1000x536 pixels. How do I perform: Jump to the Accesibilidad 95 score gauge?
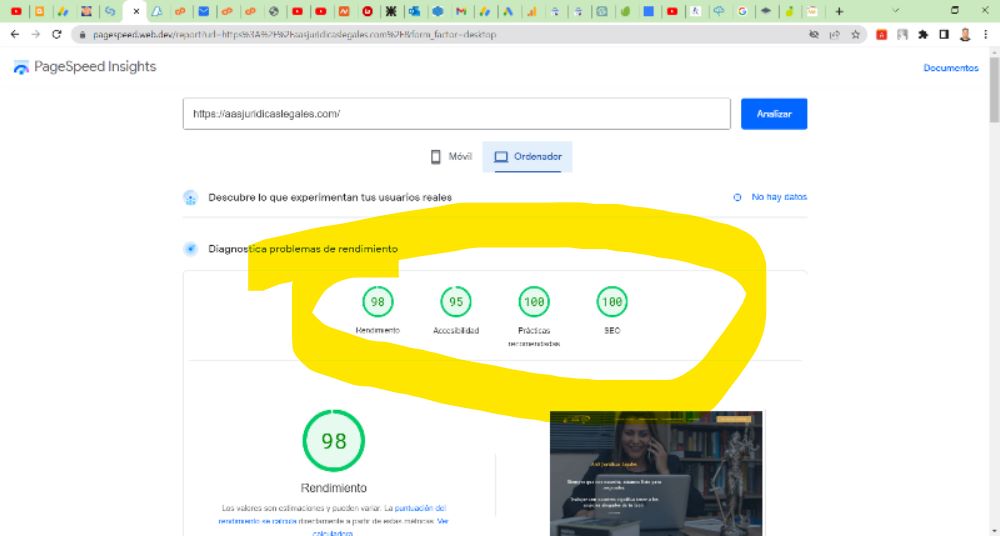click(456, 301)
